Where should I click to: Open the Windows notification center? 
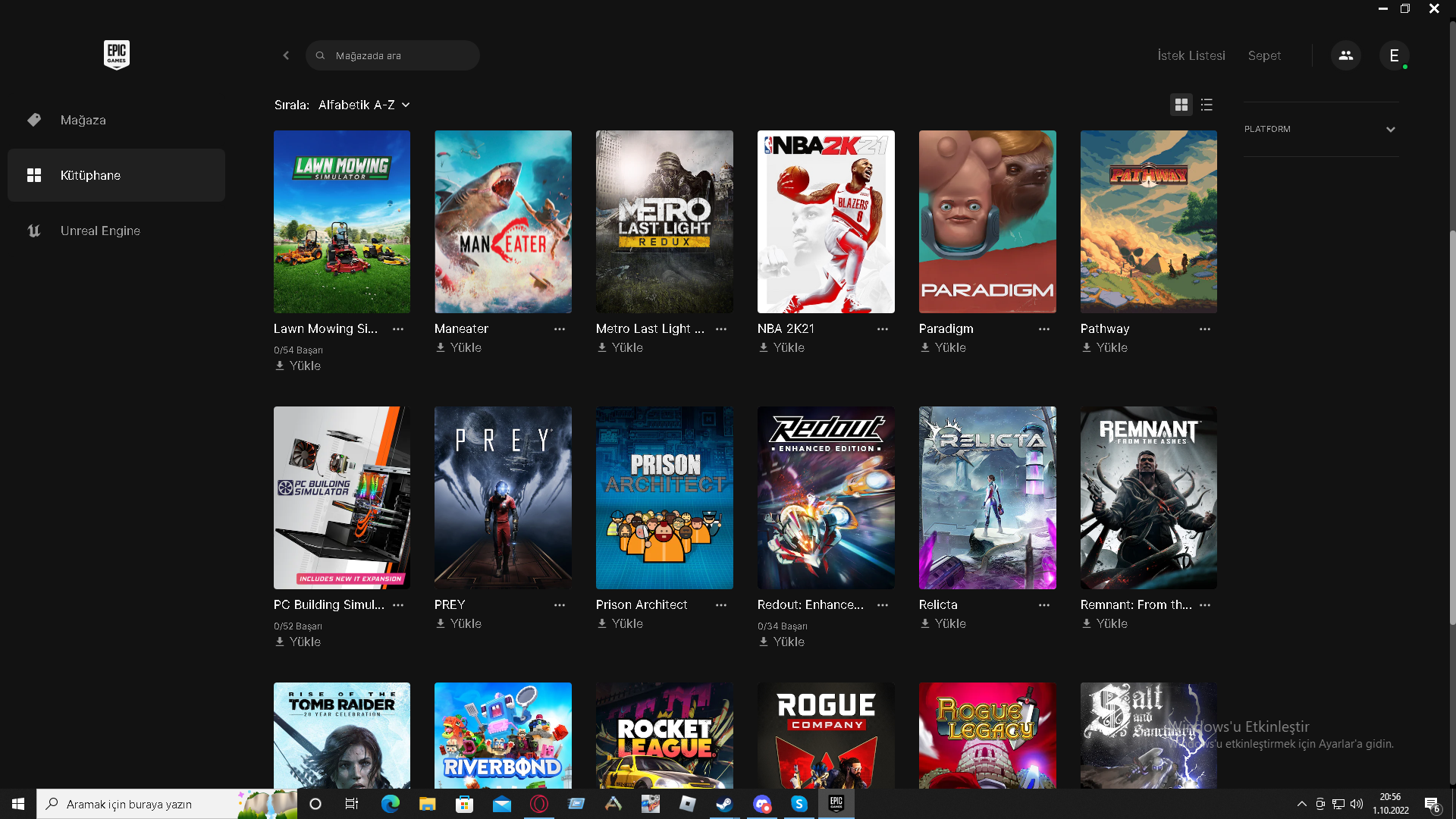click(1432, 804)
